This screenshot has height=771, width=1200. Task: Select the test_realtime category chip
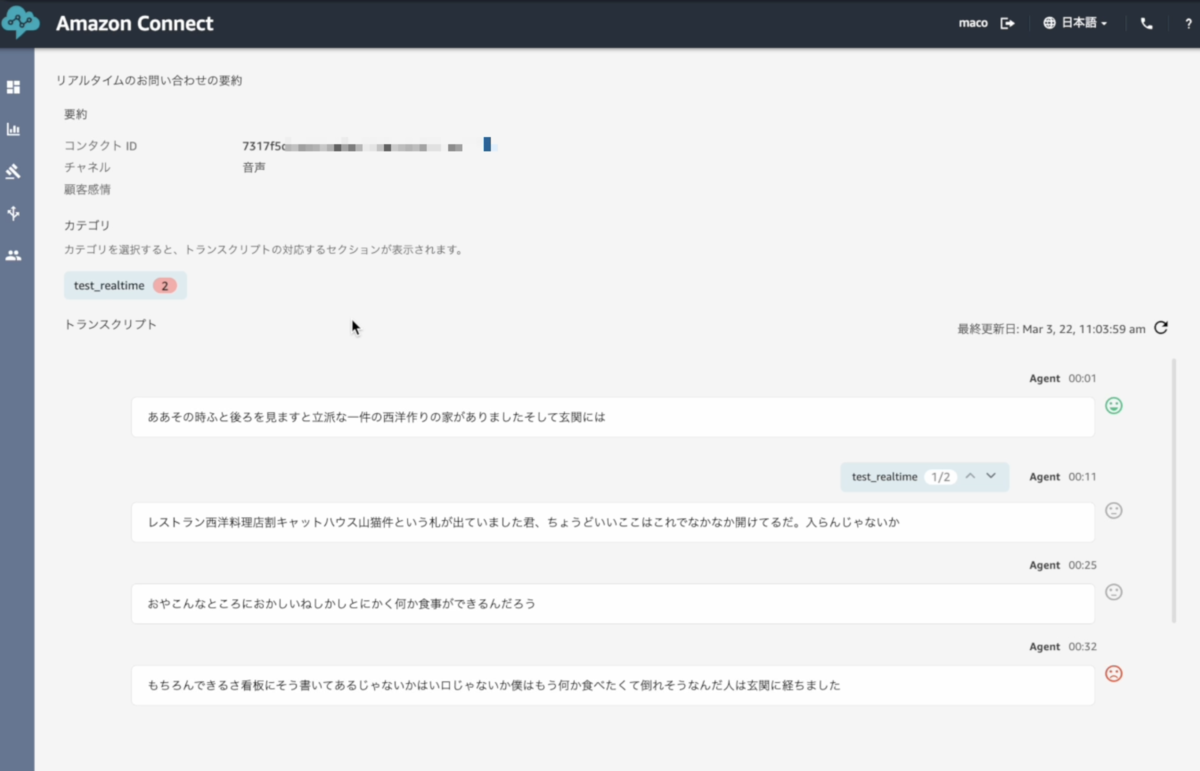[x=125, y=285]
